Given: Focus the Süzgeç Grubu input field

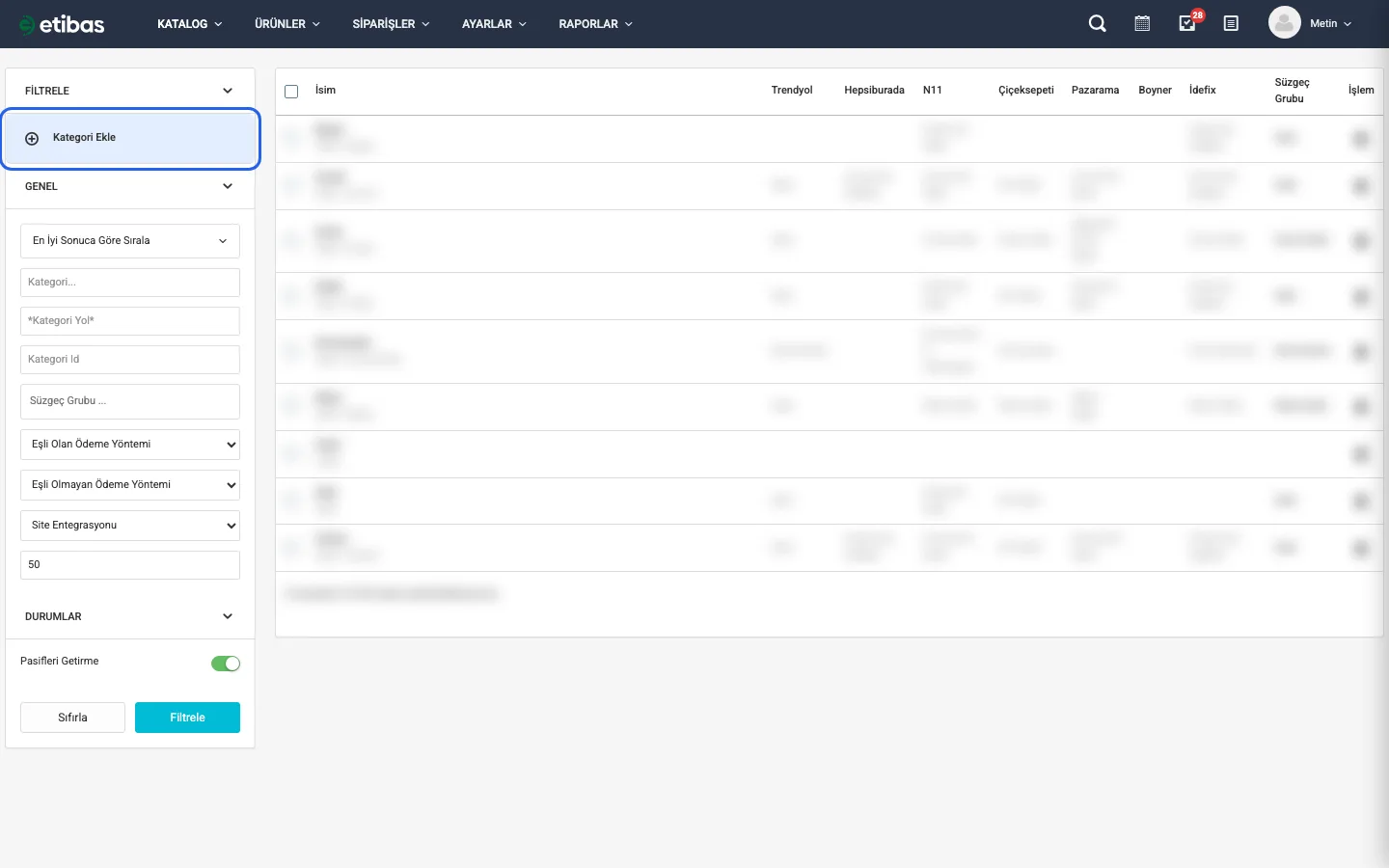Looking at the screenshot, I should [129, 401].
